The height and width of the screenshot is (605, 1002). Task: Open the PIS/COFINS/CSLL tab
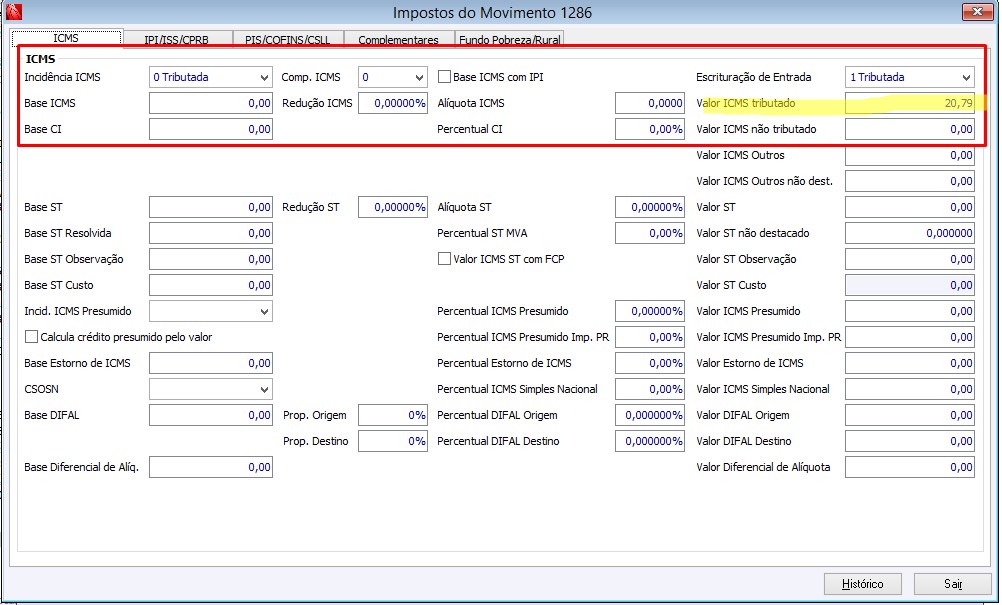coord(288,39)
